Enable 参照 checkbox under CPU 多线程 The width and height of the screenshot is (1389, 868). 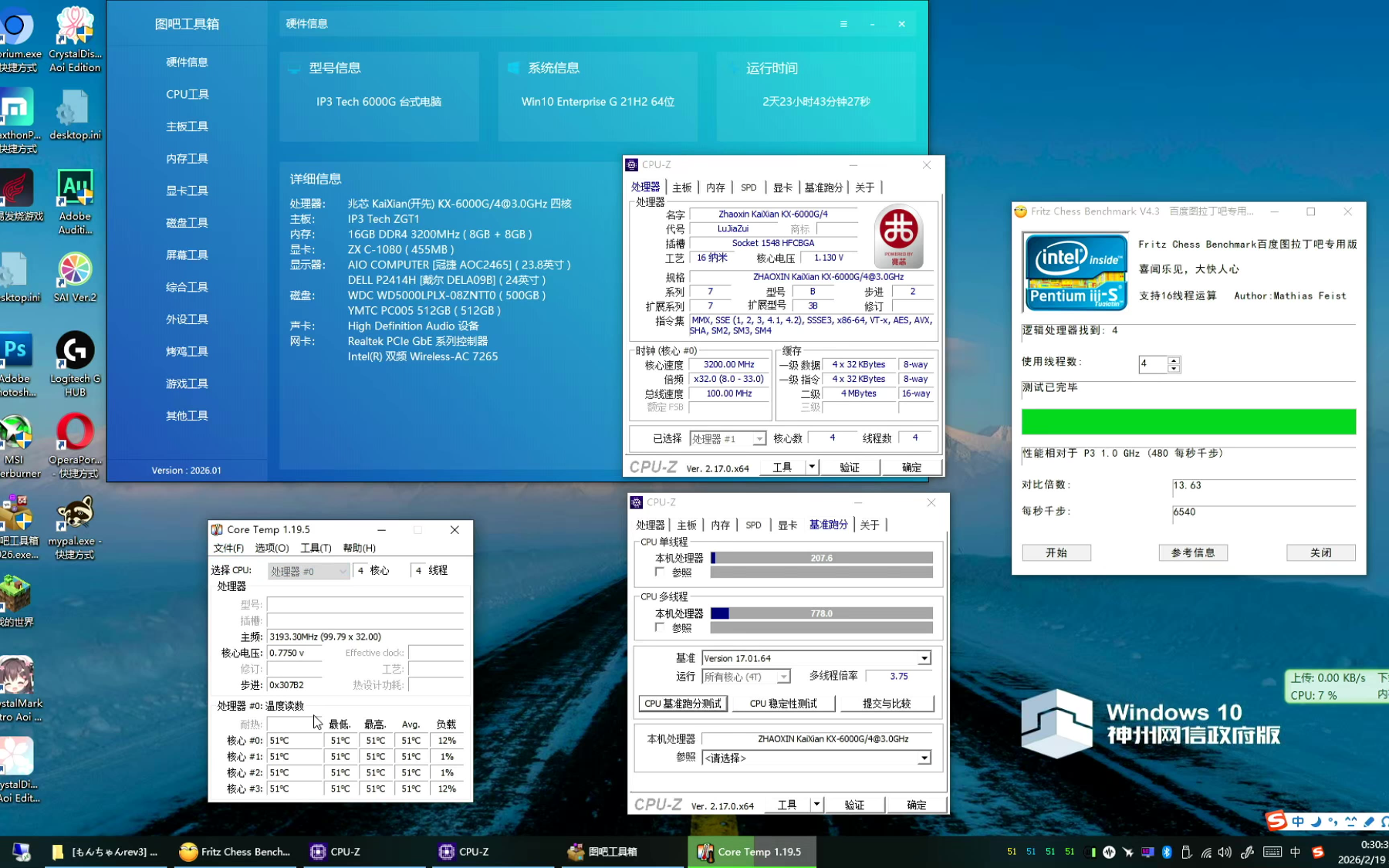660,627
